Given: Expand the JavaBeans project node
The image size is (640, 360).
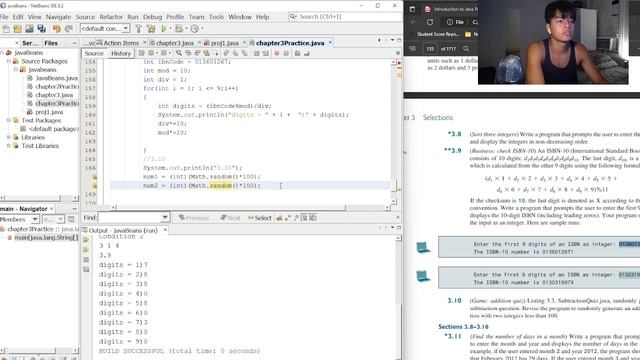Looking at the screenshot, I should point(2,53).
